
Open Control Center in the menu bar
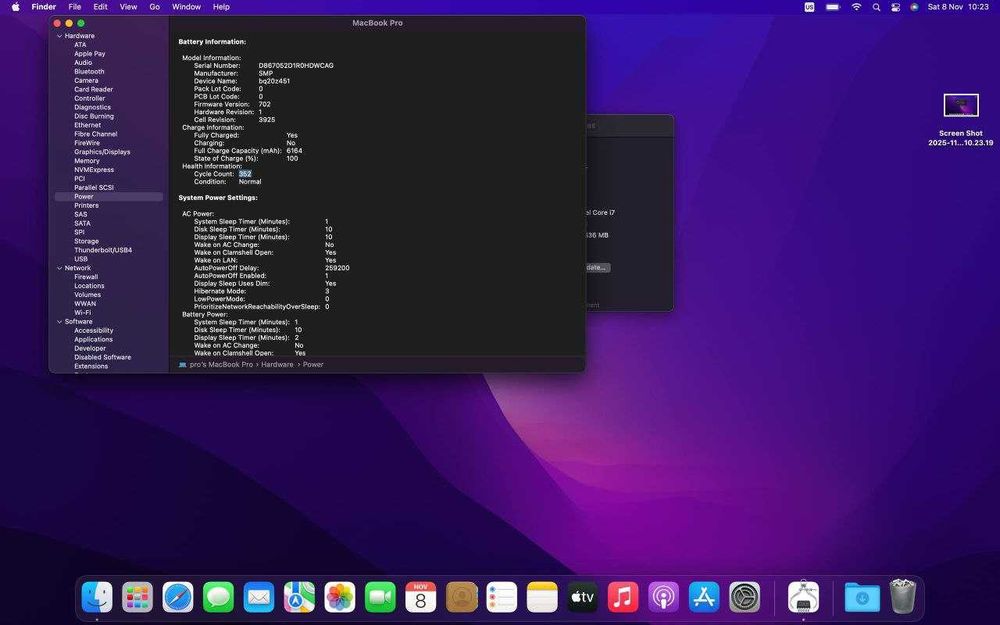[x=895, y=7]
